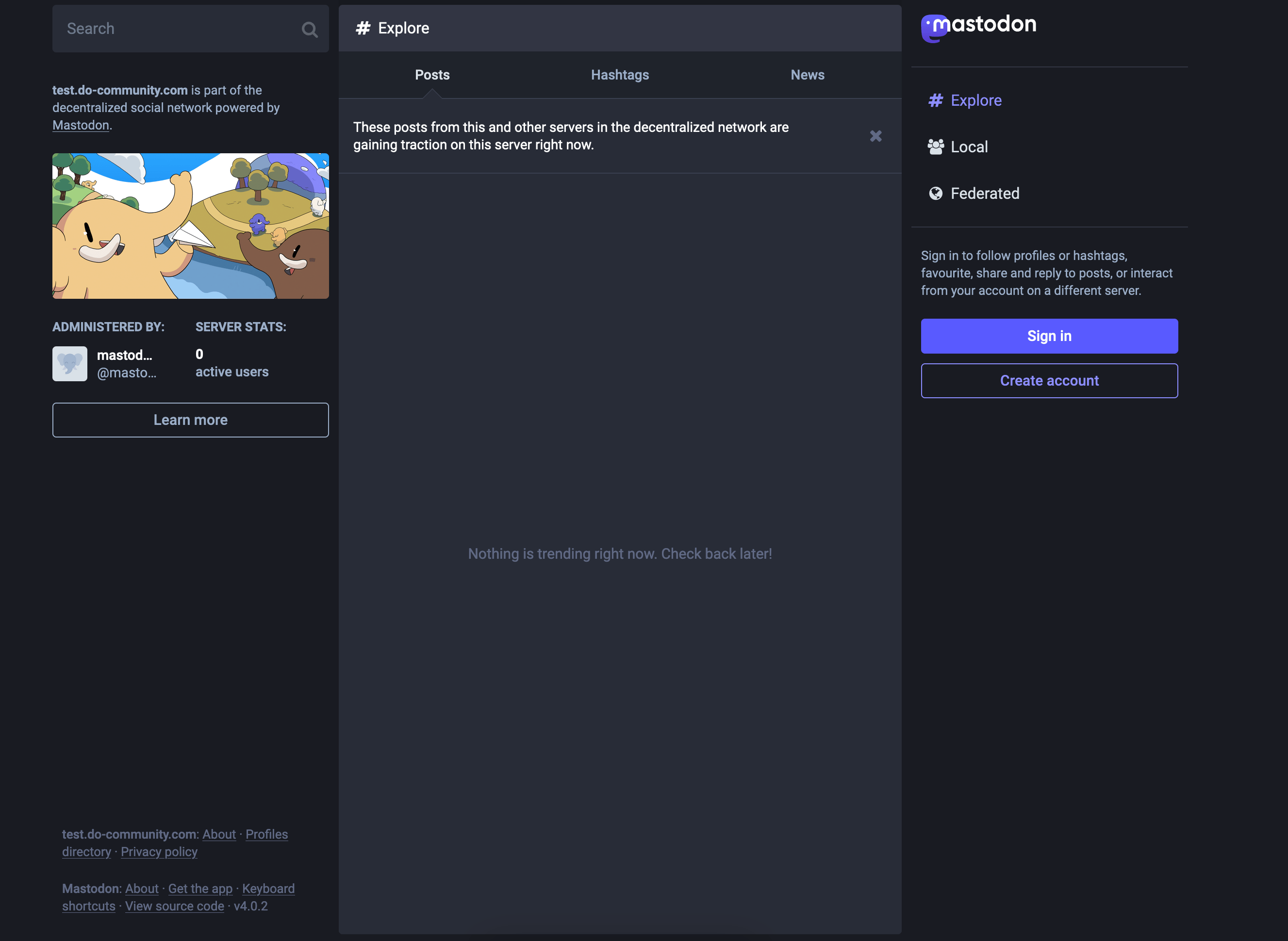Click the Sign in button

[x=1049, y=336]
